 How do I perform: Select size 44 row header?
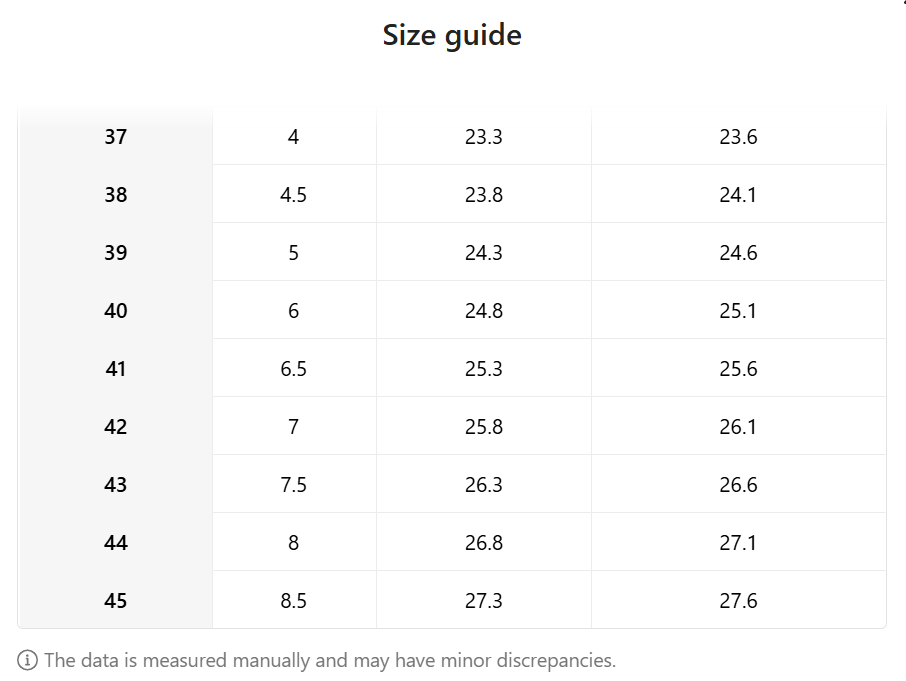pos(116,543)
